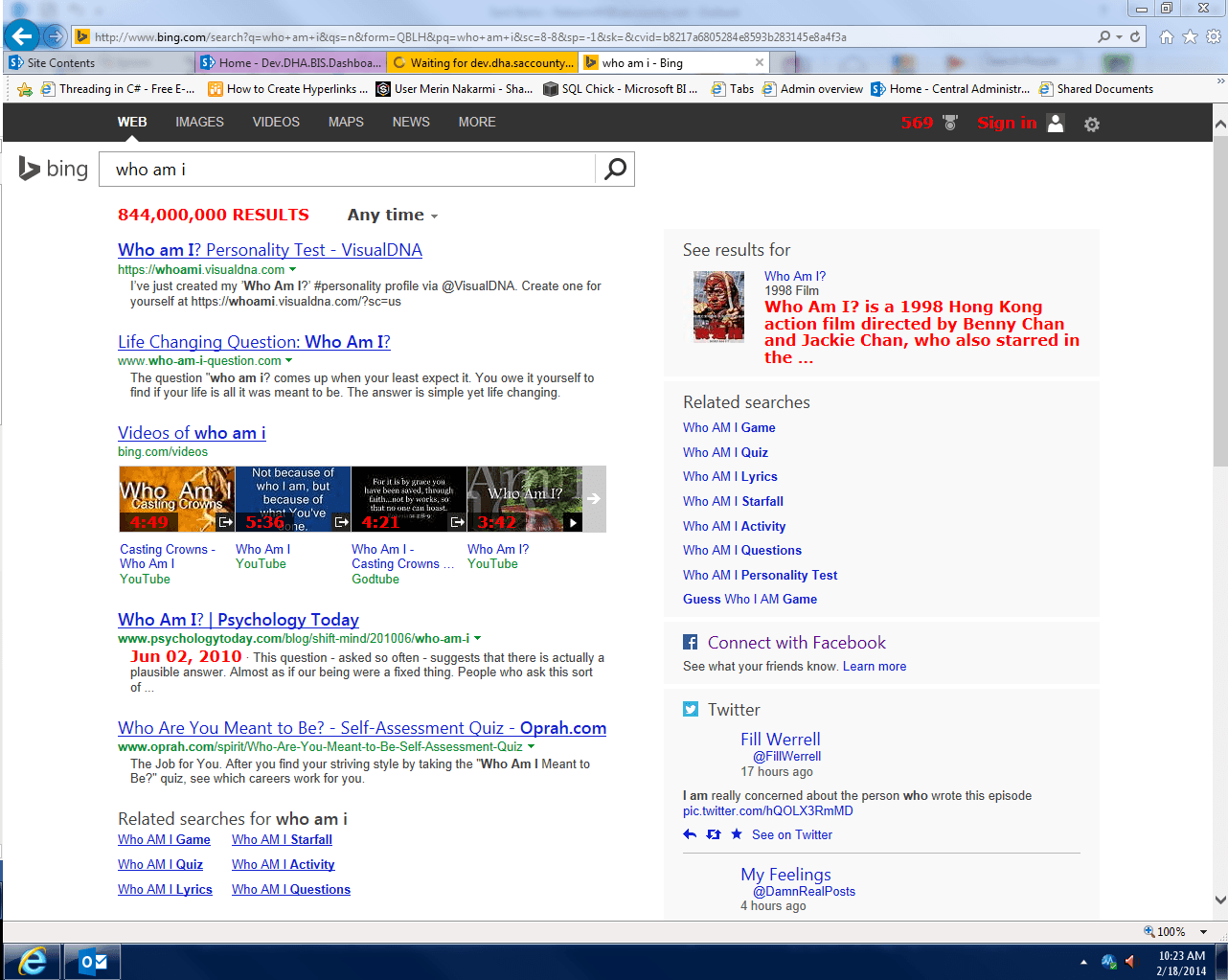Open the Favorites star icon

click(x=1190, y=36)
